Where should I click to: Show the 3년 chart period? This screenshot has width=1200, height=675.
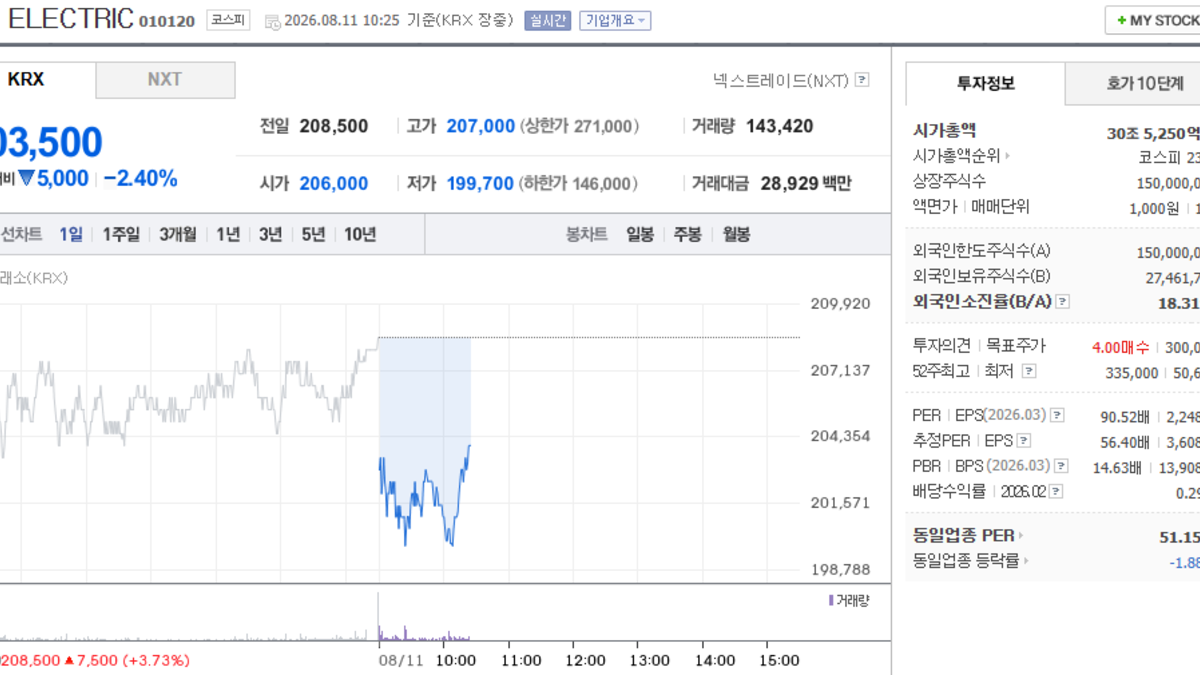pos(270,234)
